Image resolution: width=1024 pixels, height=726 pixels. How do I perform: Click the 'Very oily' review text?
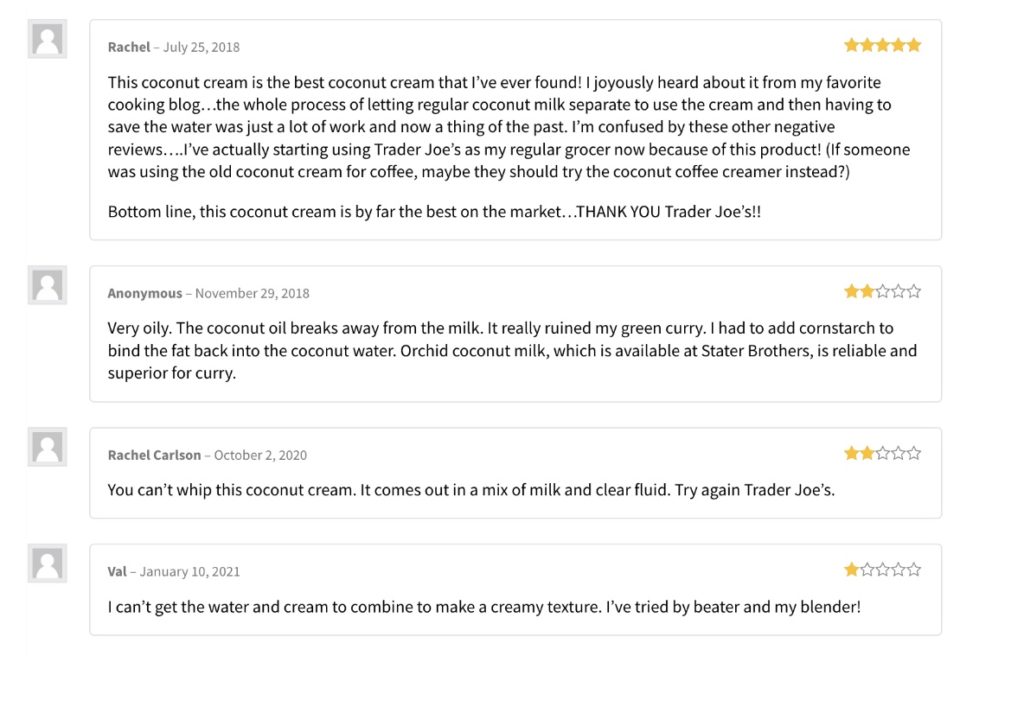tap(512, 351)
